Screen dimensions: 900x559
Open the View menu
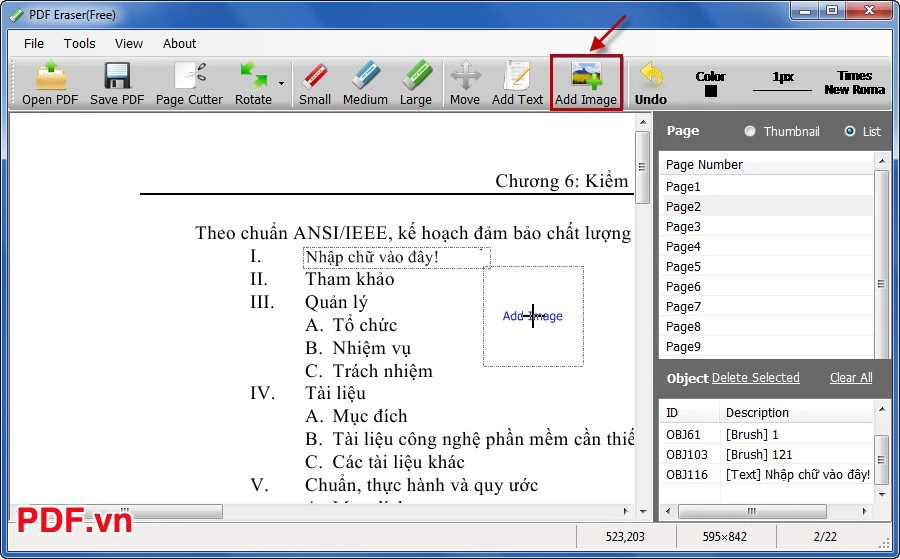pyautogui.click(x=129, y=44)
